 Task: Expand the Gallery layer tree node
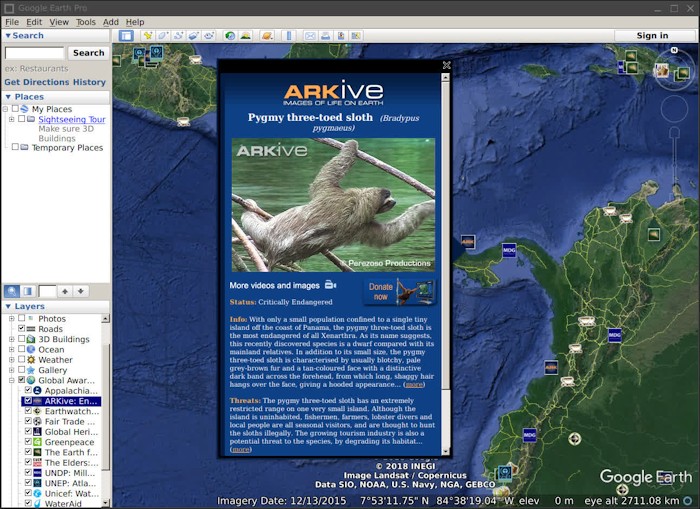[12, 370]
